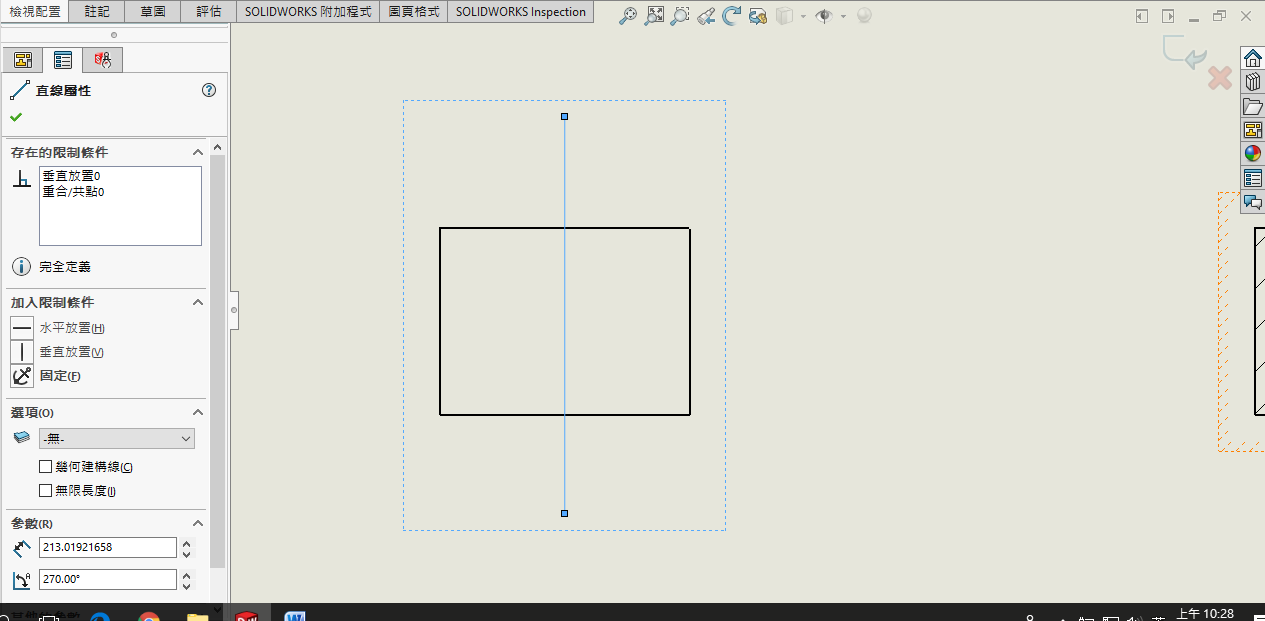
Task: Open the 檢視配置 ribbon tab
Action: click(x=35, y=12)
